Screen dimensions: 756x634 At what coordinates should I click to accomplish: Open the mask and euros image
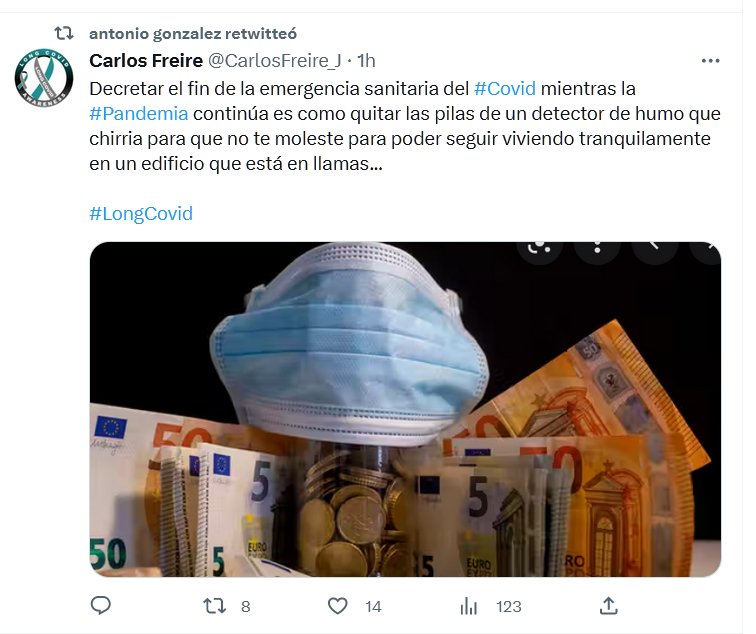[405, 409]
